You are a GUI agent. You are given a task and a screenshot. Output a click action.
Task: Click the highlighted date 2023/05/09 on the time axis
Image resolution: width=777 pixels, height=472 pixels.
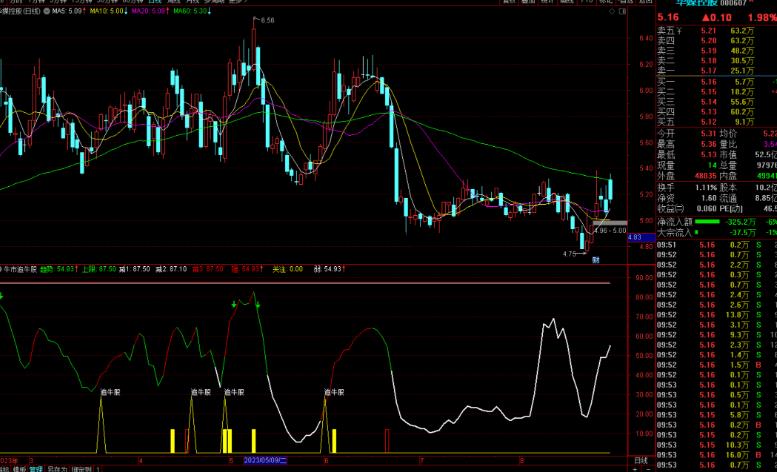(x=265, y=461)
